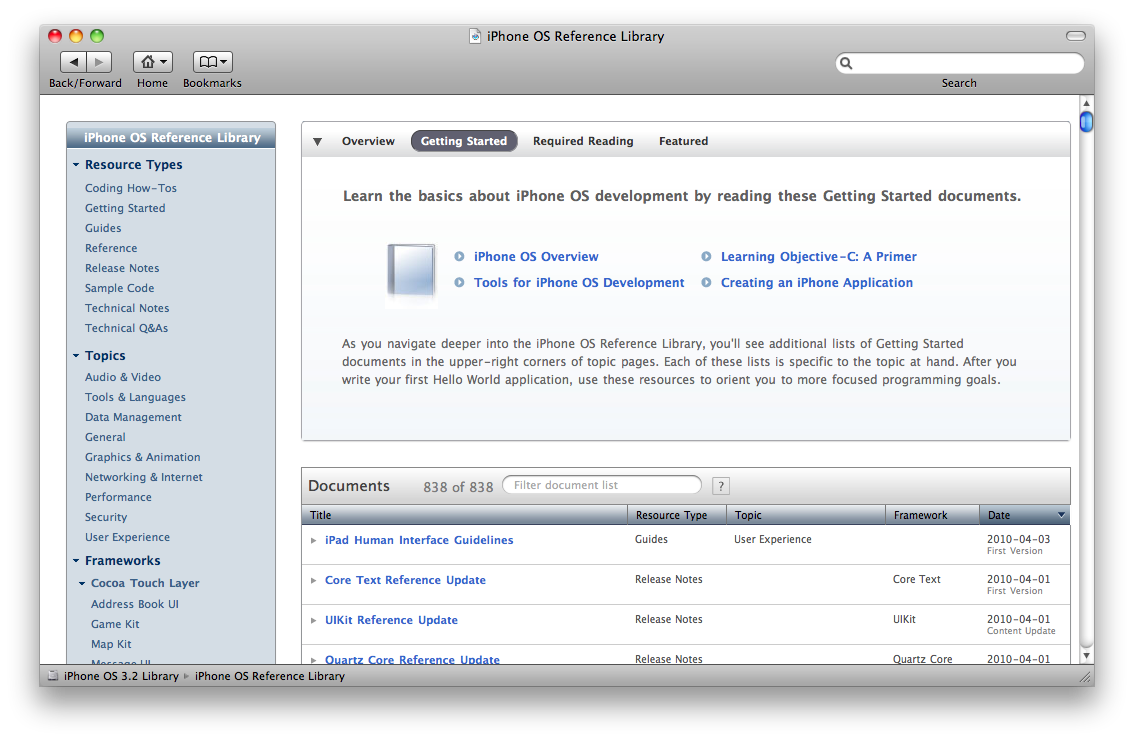Open the Bookmarks toolbar menu
This screenshot has height=741, width=1134.
(212, 62)
